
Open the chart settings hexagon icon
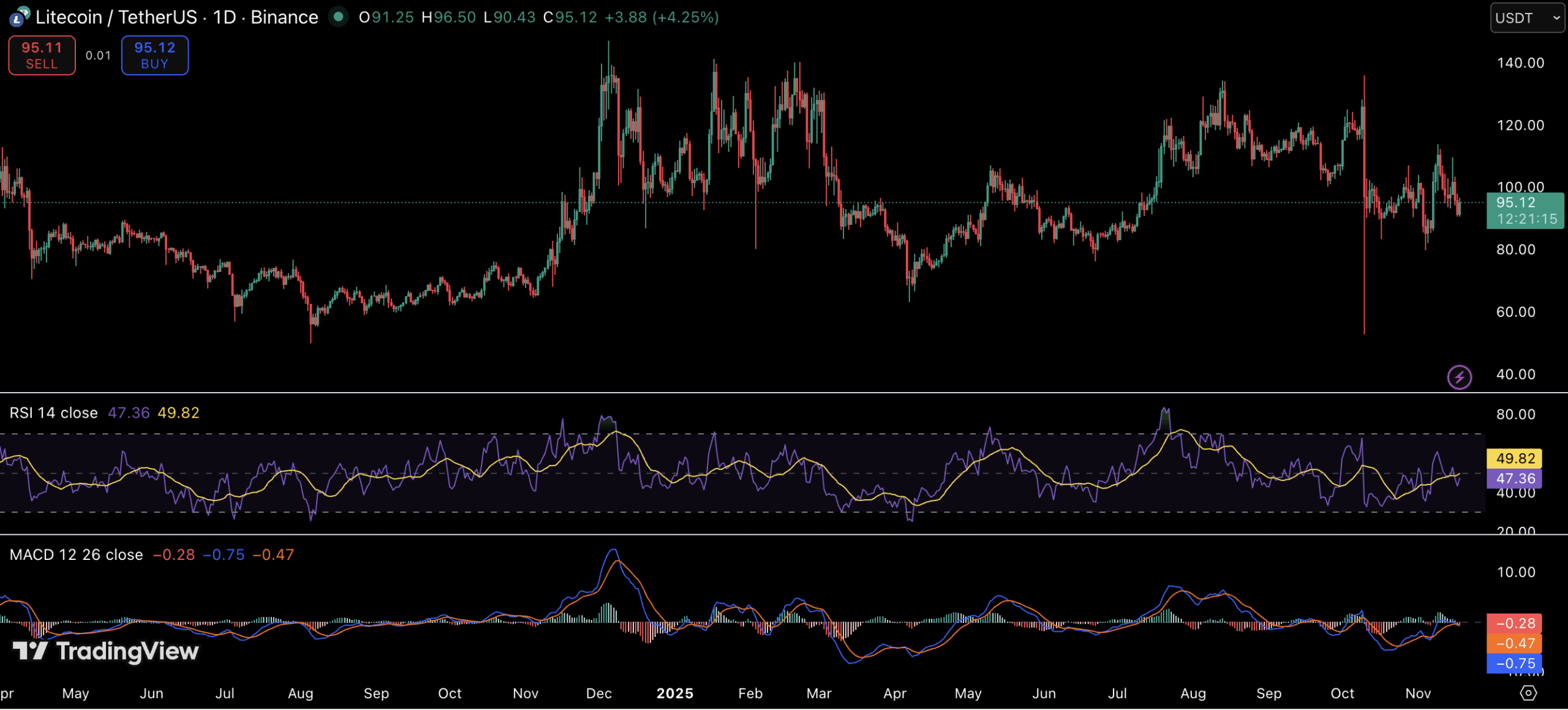pos(1528,693)
